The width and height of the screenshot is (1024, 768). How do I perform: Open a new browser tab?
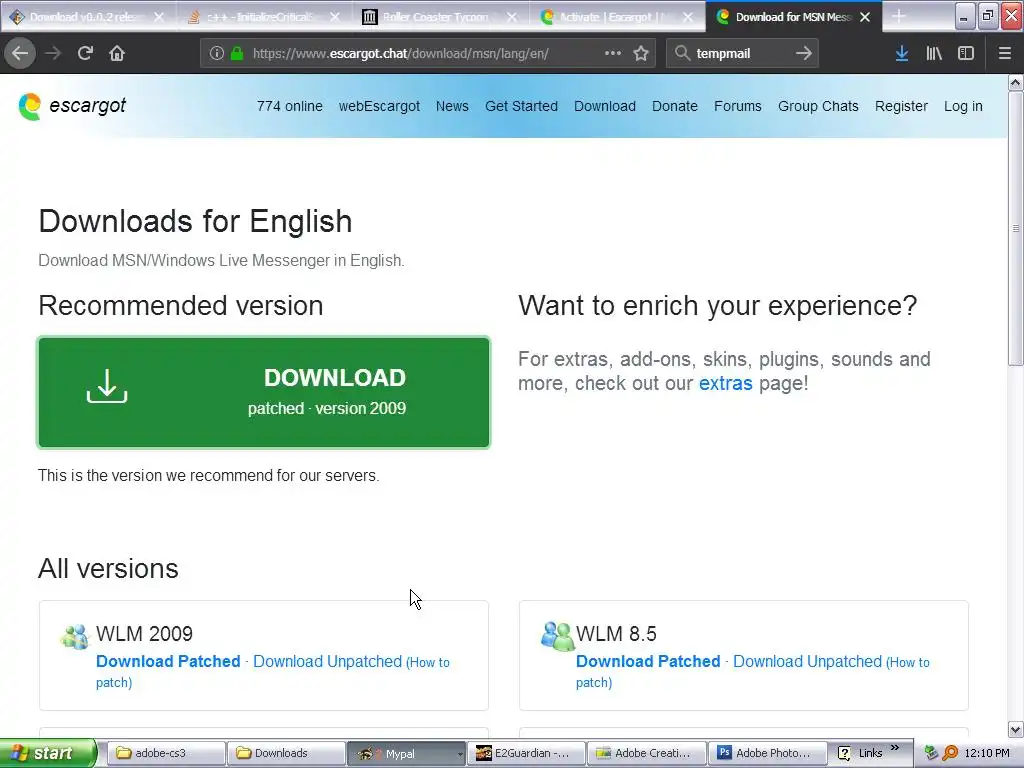pyautogui.click(x=899, y=16)
